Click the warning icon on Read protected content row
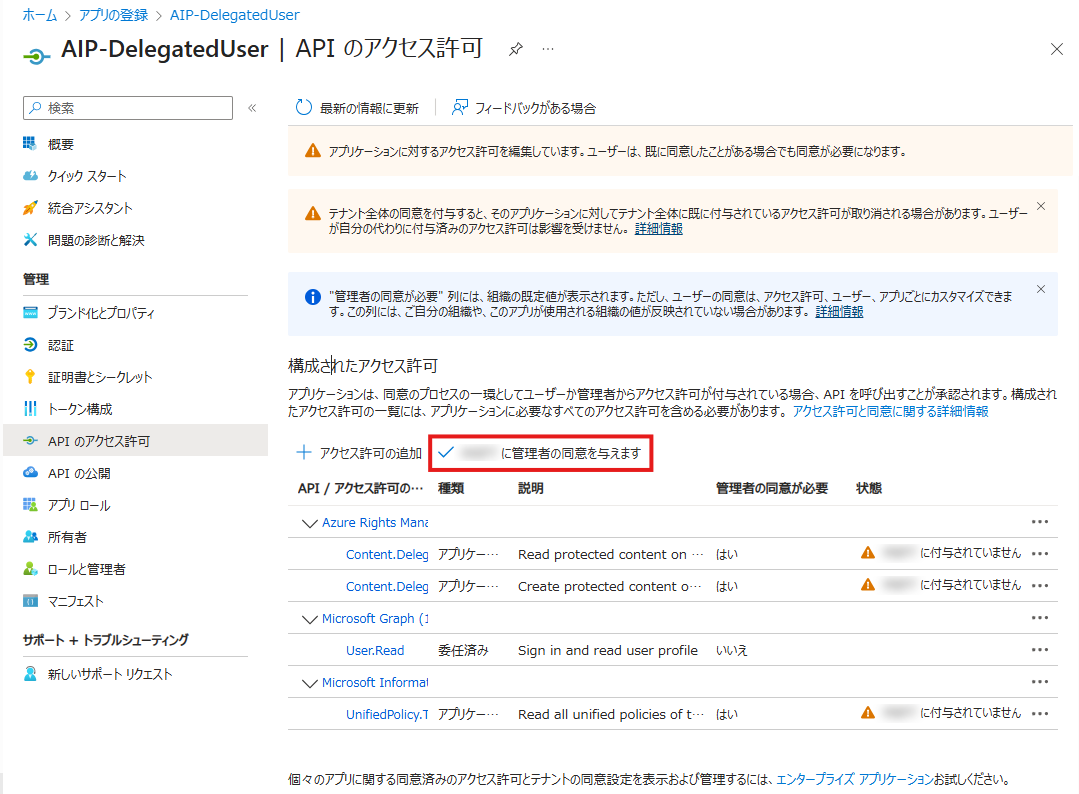This screenshot has height=794, width=1079. (868, 552)
